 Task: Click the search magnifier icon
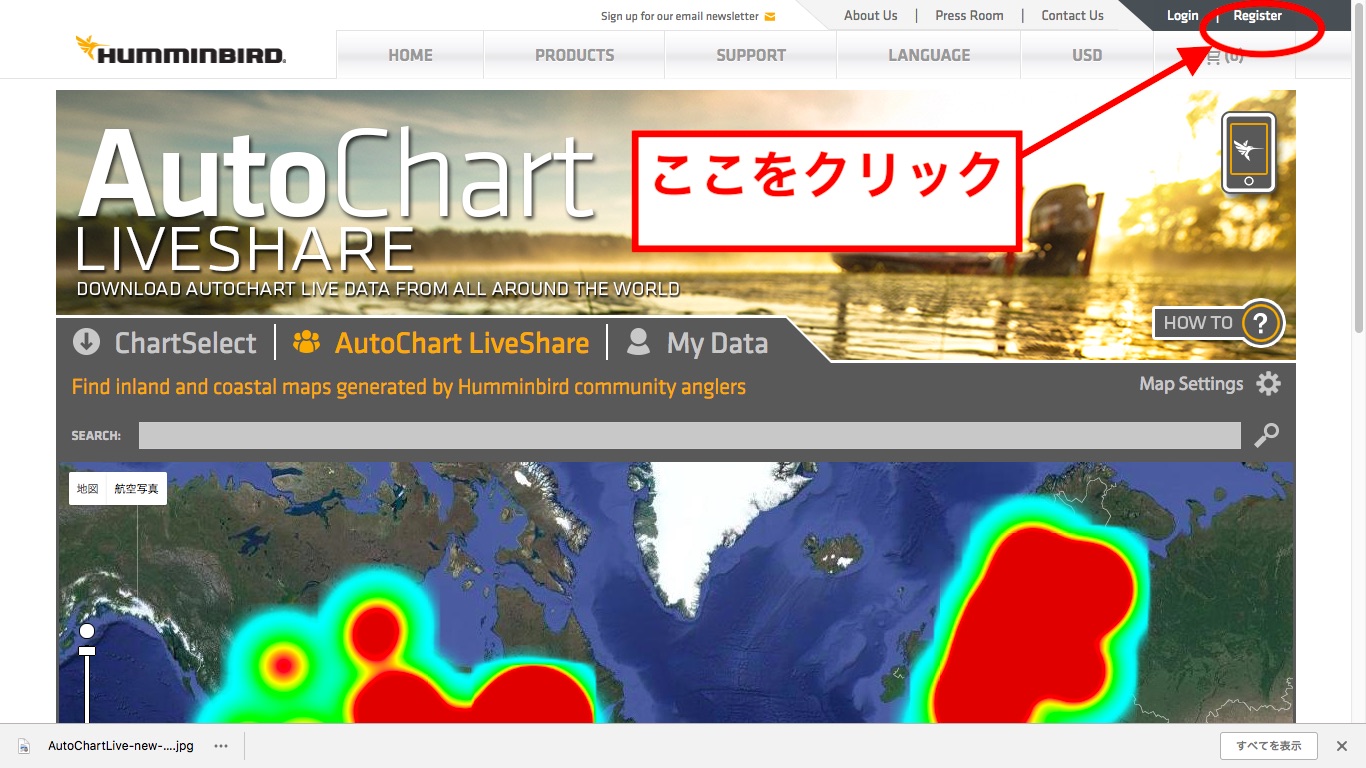1266,435
